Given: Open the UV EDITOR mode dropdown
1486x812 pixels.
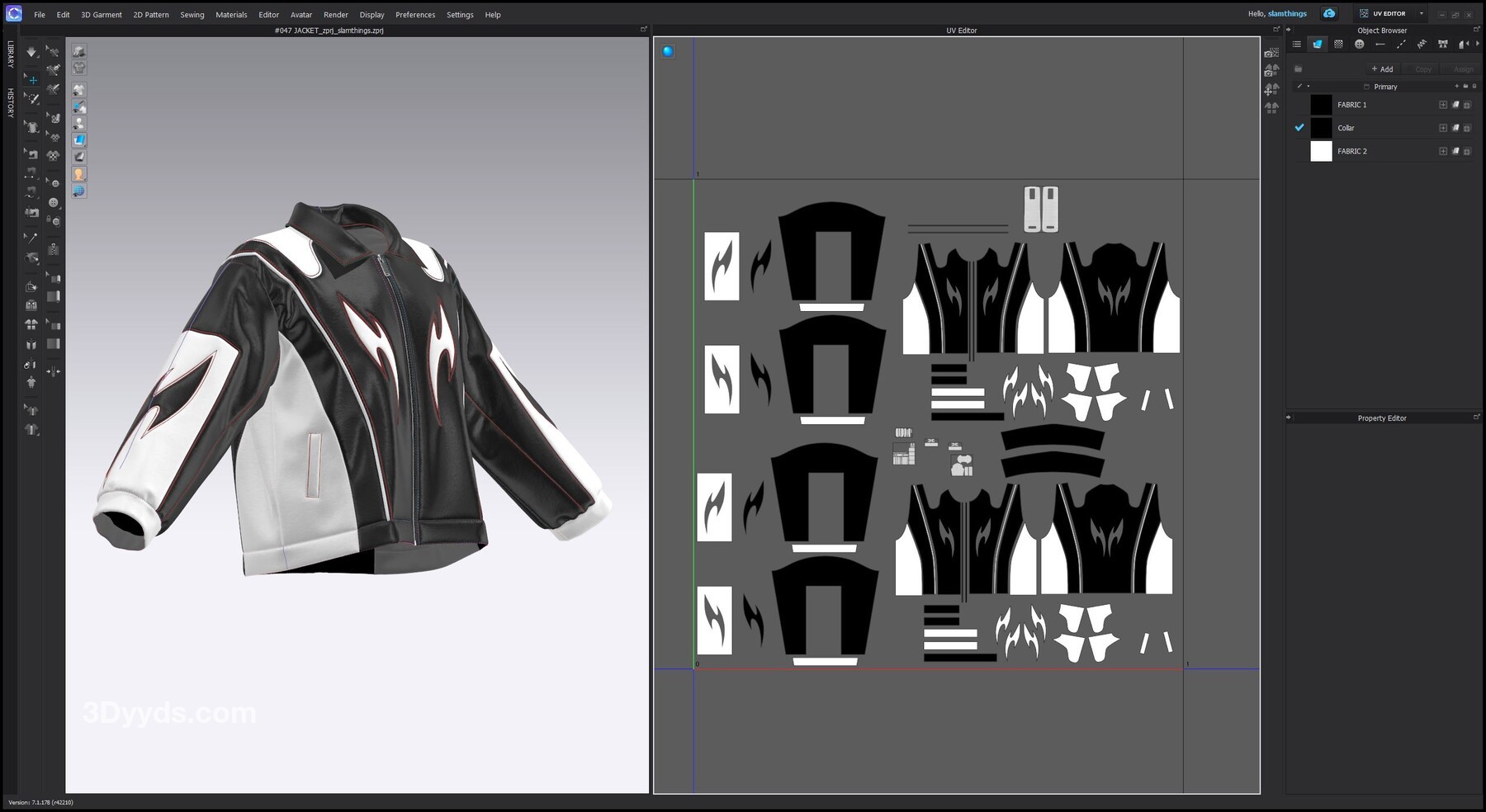Looking at the screenshot, I should [x=1421, y=14].
